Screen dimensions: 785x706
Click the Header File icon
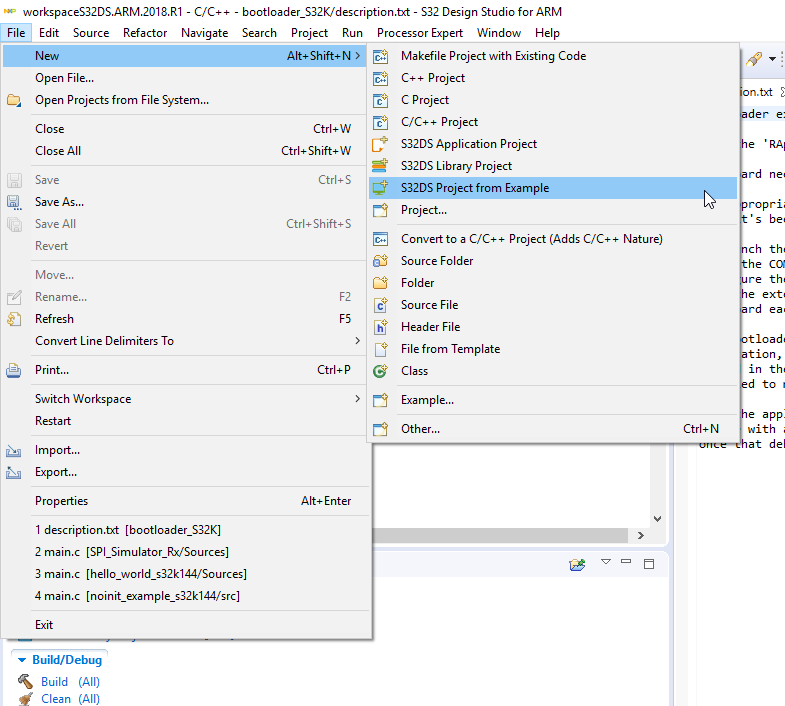[380, 327]
